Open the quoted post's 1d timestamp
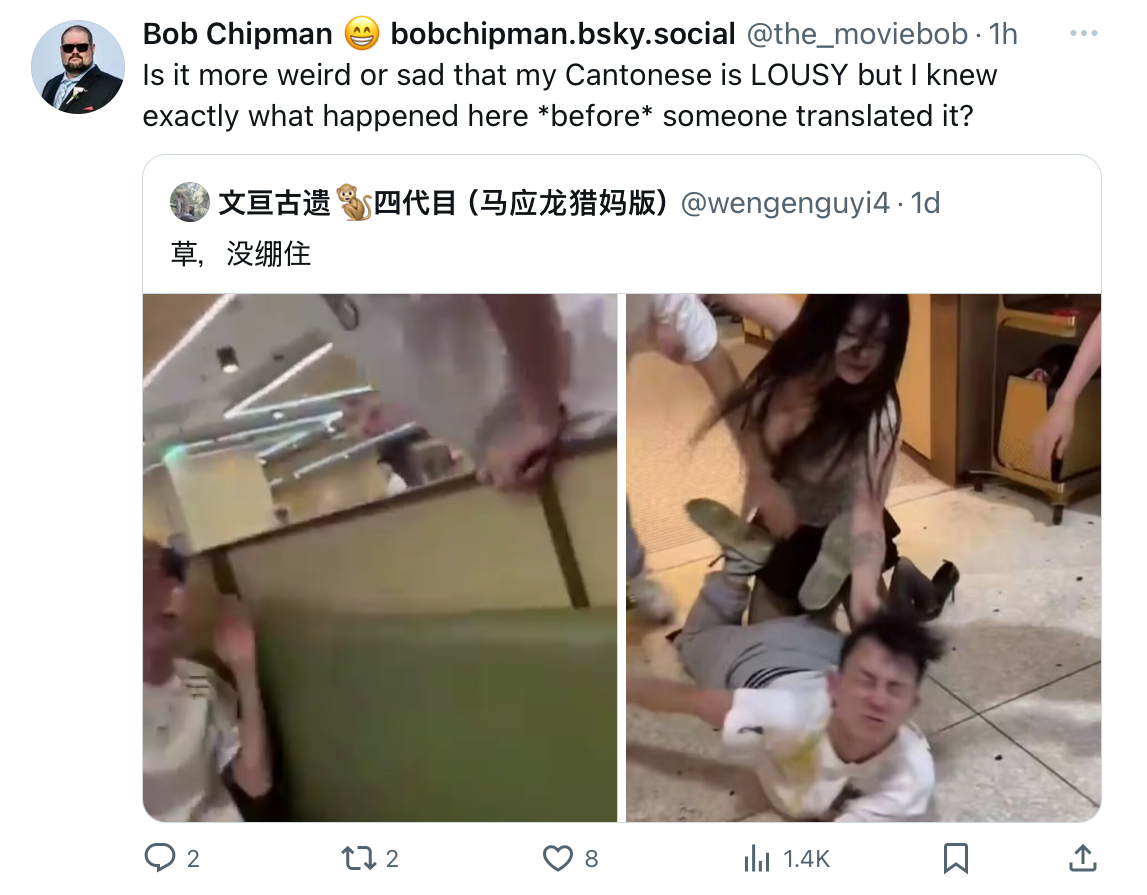Image resolution: width=1147 pixels, height=895 pixels. click(925, 203)
